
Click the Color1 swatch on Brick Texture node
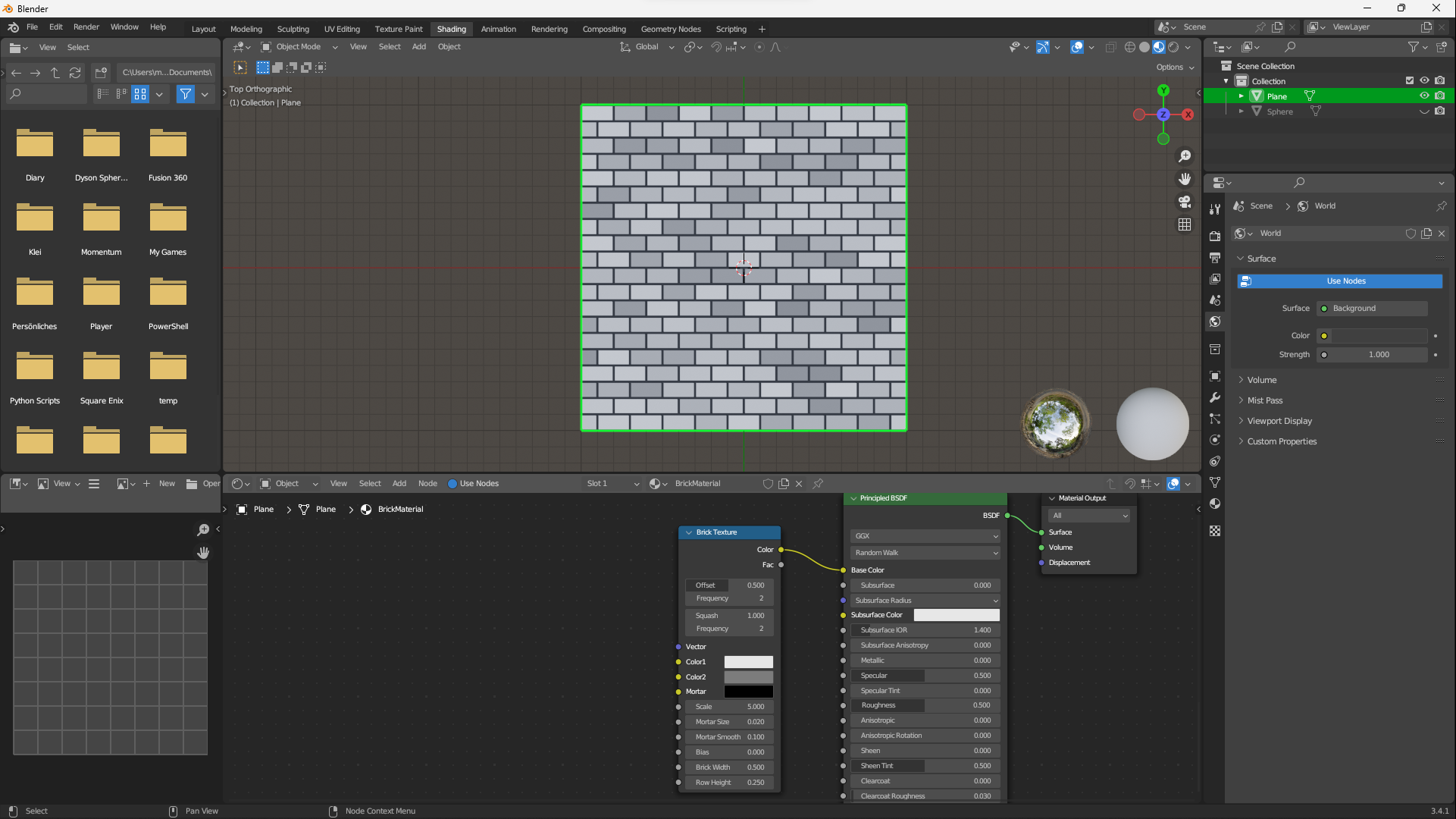coord(748,661)
